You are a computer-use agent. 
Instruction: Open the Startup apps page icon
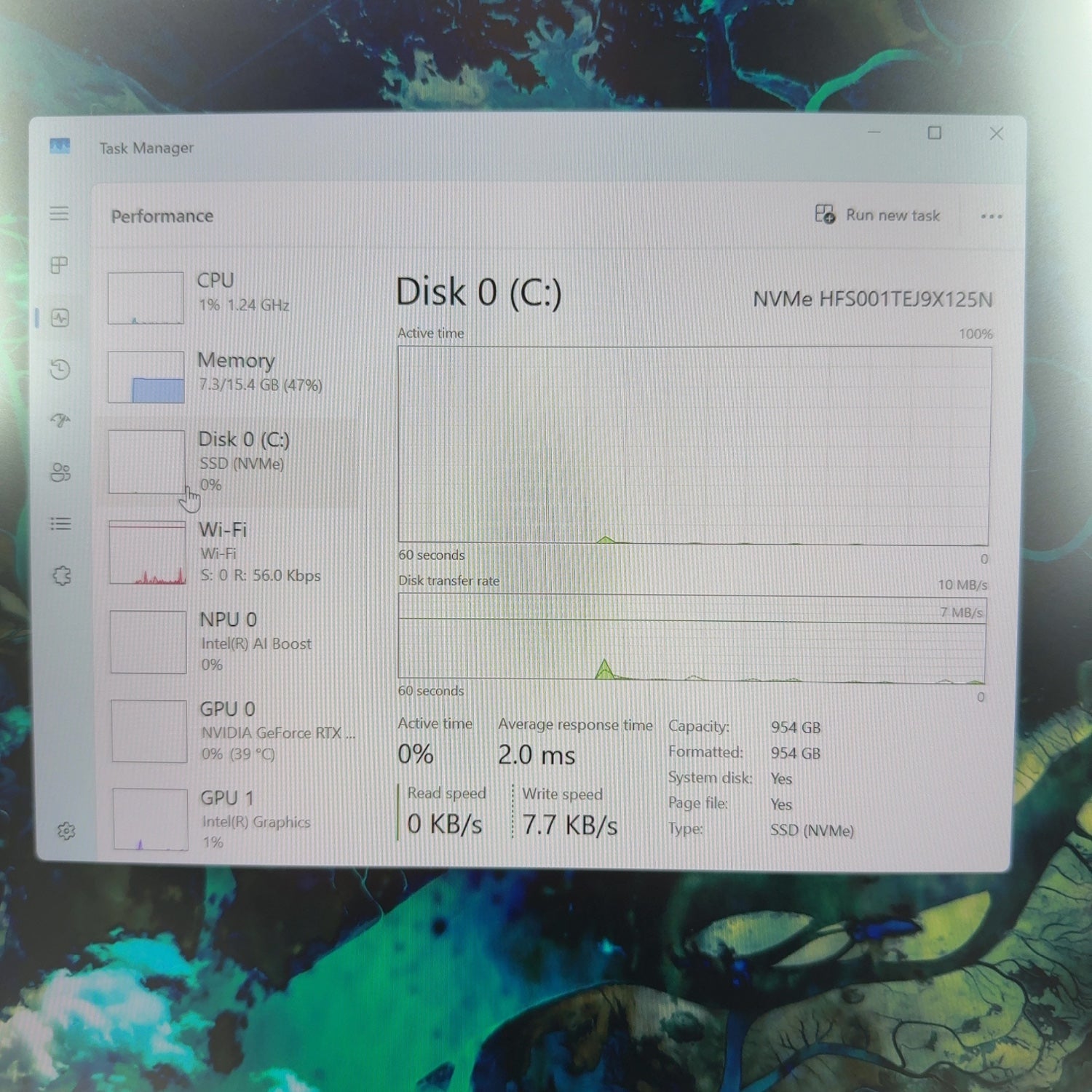60,420
